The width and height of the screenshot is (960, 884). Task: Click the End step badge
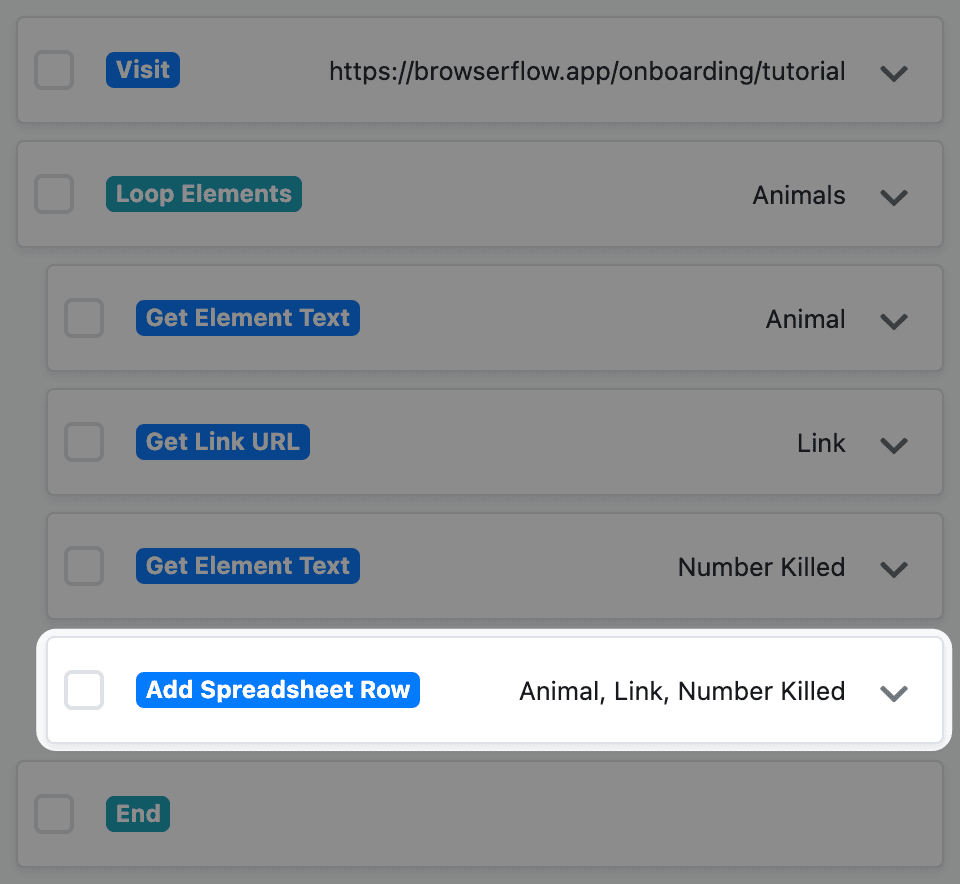coord(137,813)
